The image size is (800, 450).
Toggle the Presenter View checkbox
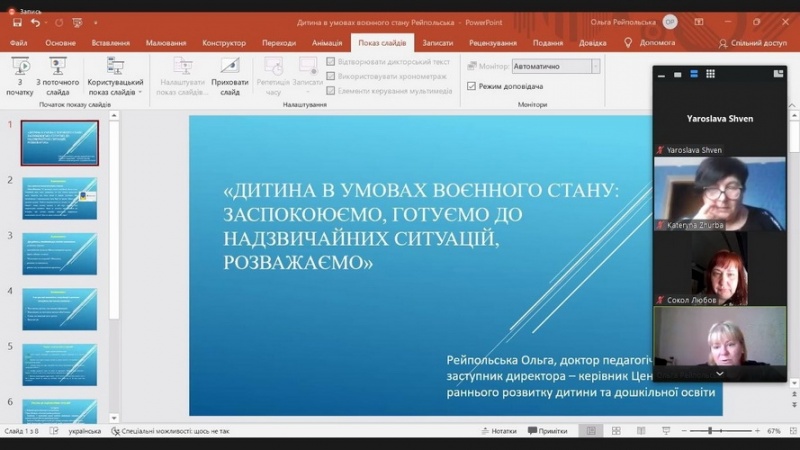[x=472, y=87]
